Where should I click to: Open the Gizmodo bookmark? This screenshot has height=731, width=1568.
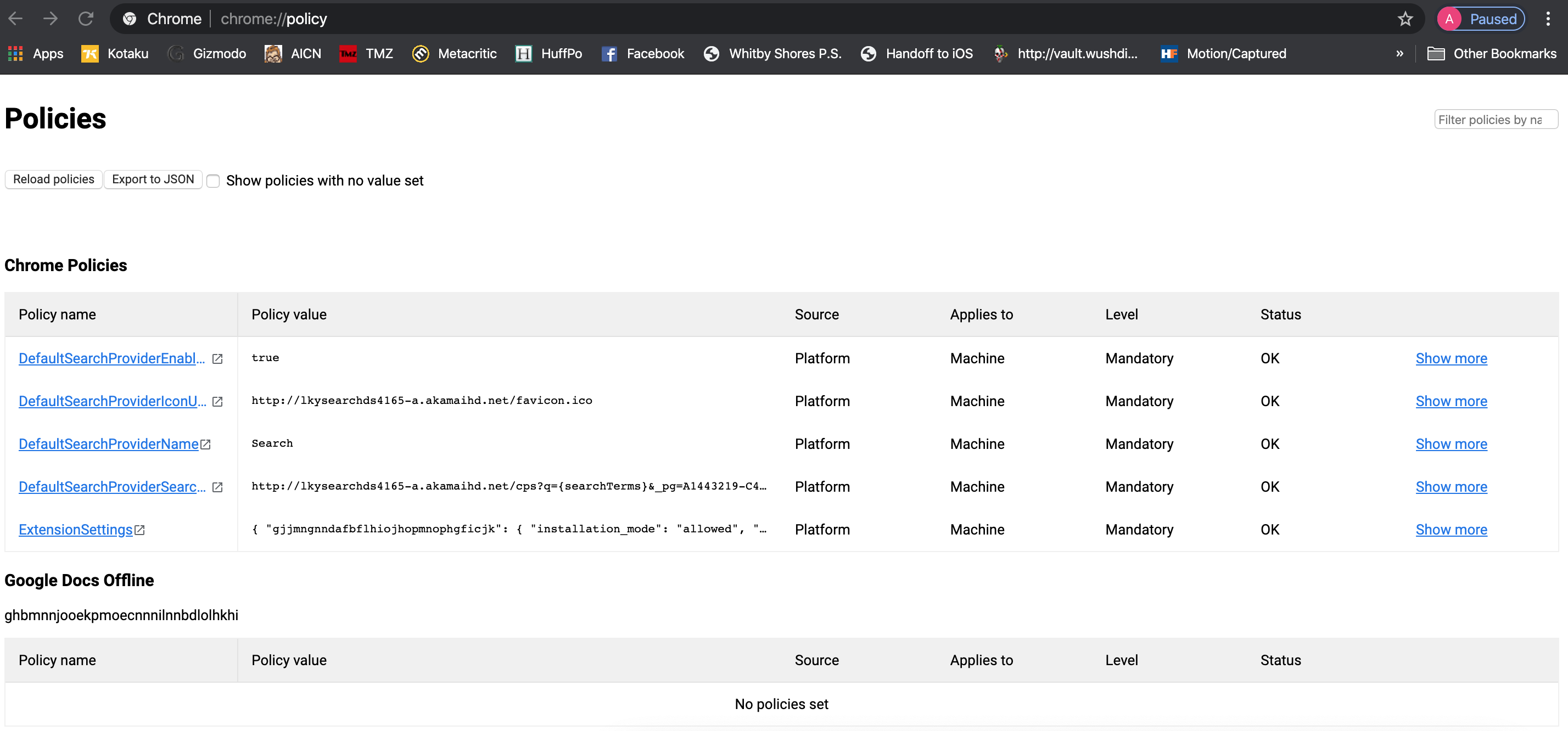point(207,54)
